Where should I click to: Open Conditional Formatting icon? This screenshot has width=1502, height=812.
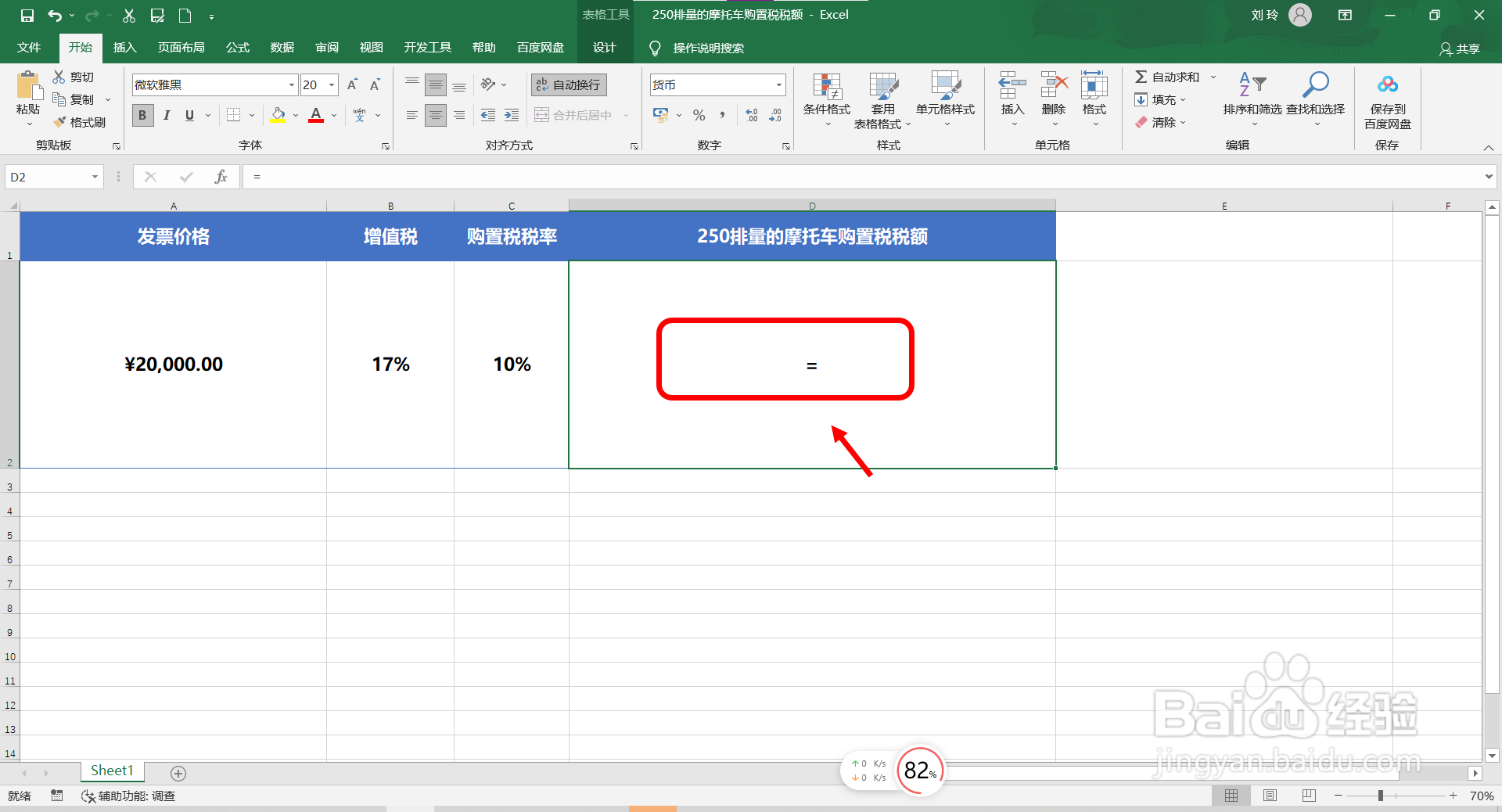point(827,86)
